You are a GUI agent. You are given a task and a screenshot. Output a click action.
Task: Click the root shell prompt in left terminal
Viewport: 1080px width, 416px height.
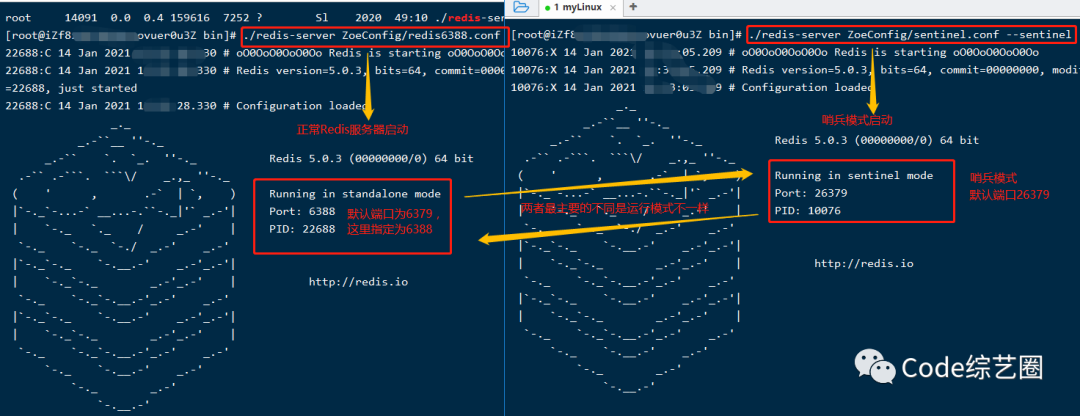tap(121, 35)
